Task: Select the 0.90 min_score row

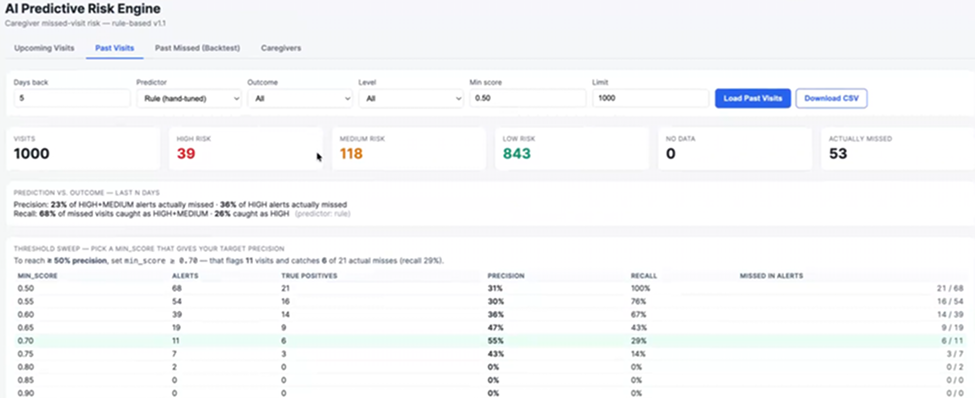Action: point(491,393)
